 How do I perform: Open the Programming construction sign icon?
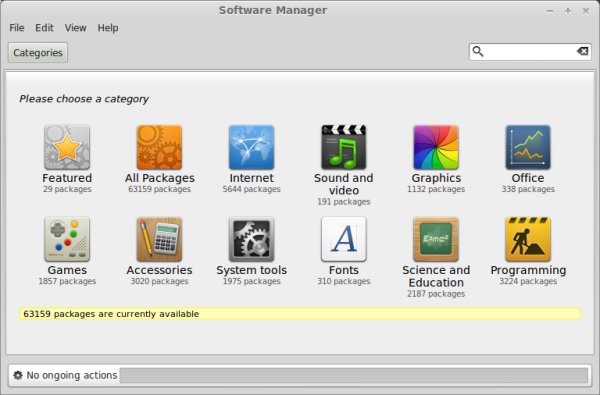[x=528, y=239]
